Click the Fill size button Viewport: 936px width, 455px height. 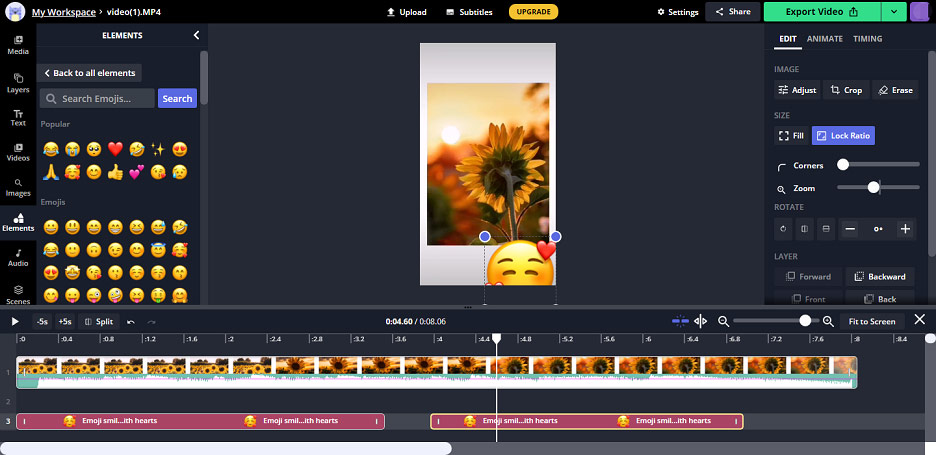tap(791, 136)
